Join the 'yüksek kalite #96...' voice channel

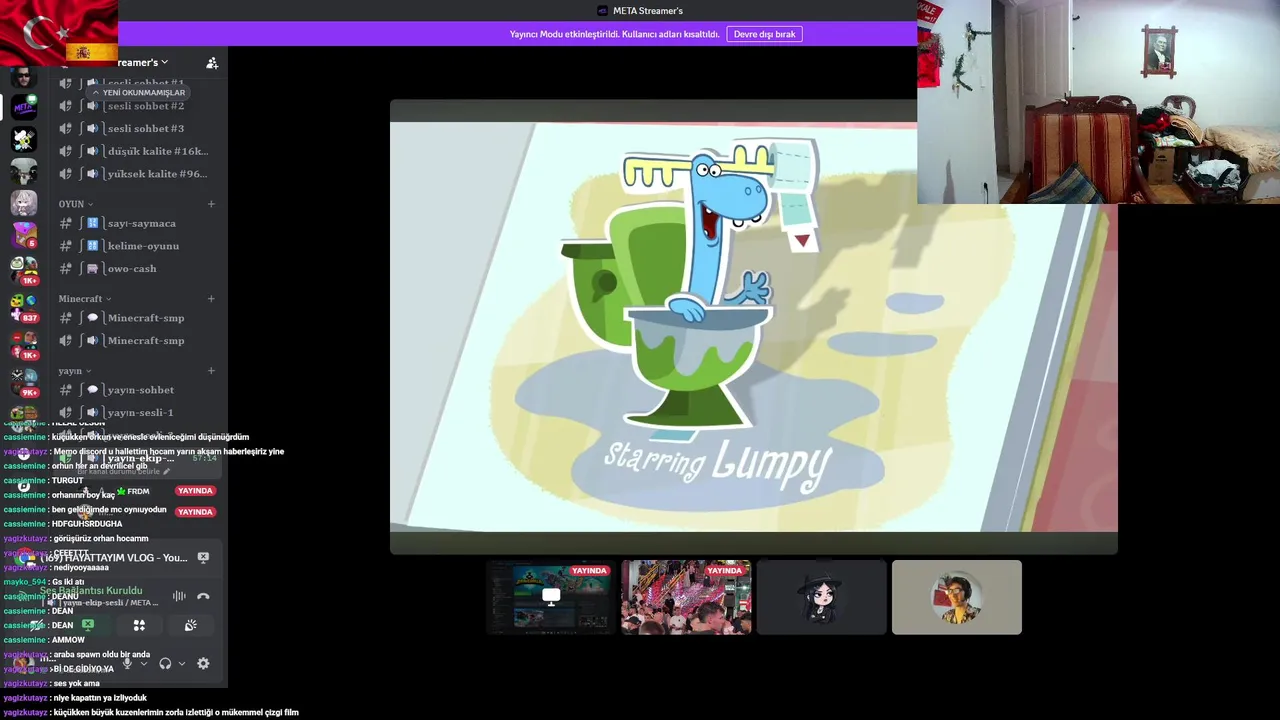[138, 174]
